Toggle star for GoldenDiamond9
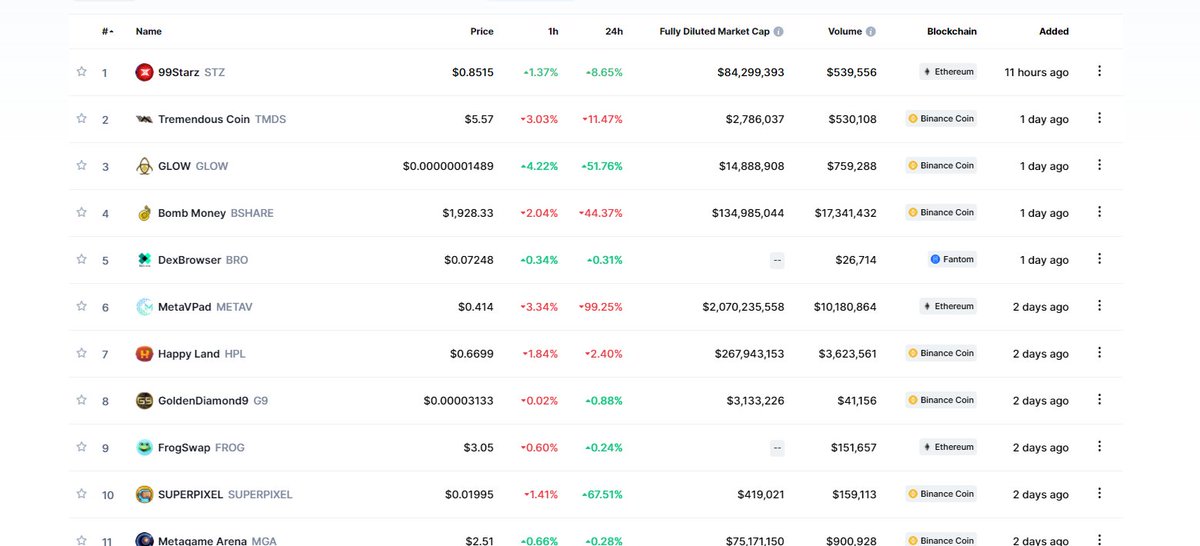This screenshot has height=546, width=1200. (x=82, y=400)
